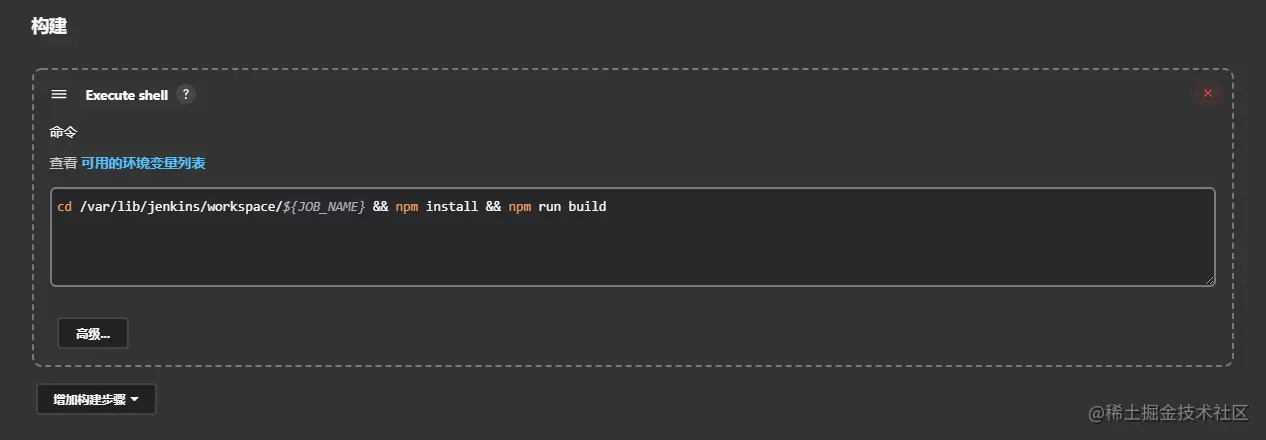Click the 查看 text before the link
The height and width of the screenshot is (440, 1266).
click(63, 163)
